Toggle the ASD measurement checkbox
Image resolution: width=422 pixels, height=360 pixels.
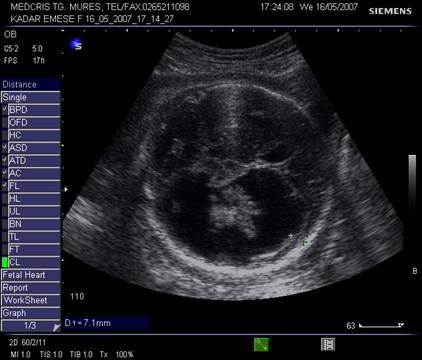[x=4, y=148]
